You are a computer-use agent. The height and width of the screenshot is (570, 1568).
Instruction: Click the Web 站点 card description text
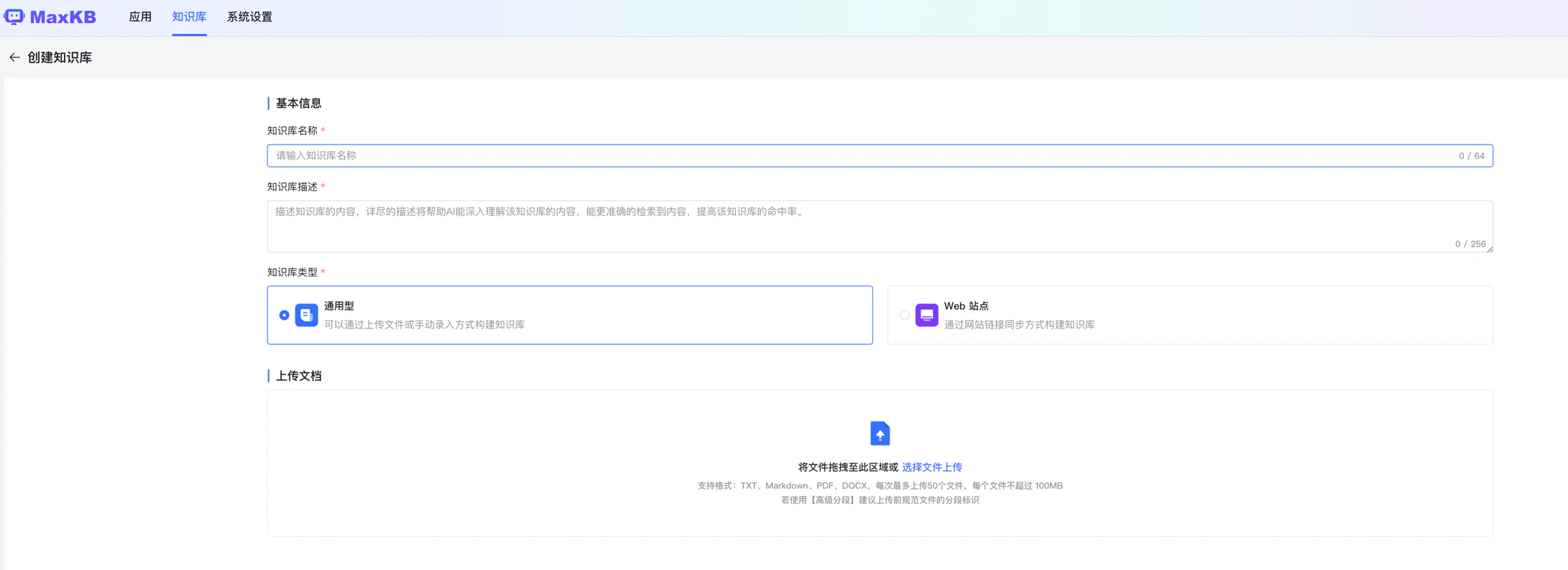click(x=1019, y=325)
